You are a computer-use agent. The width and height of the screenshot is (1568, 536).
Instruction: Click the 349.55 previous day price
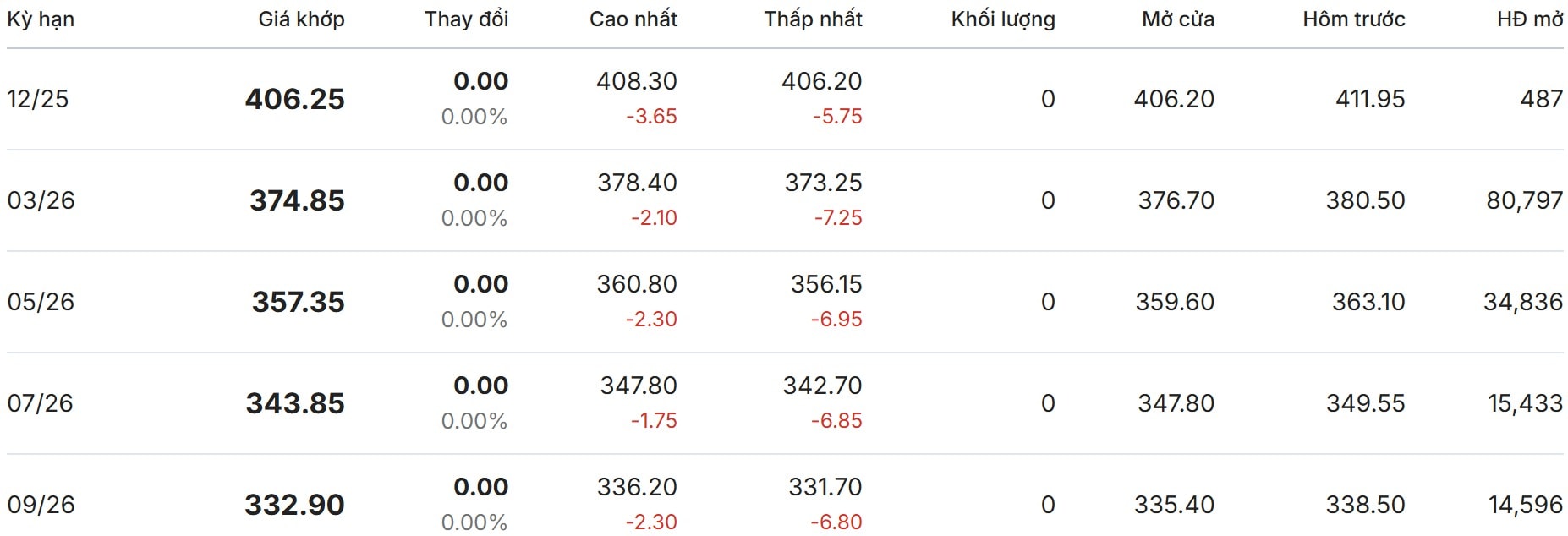[1365, 403]
